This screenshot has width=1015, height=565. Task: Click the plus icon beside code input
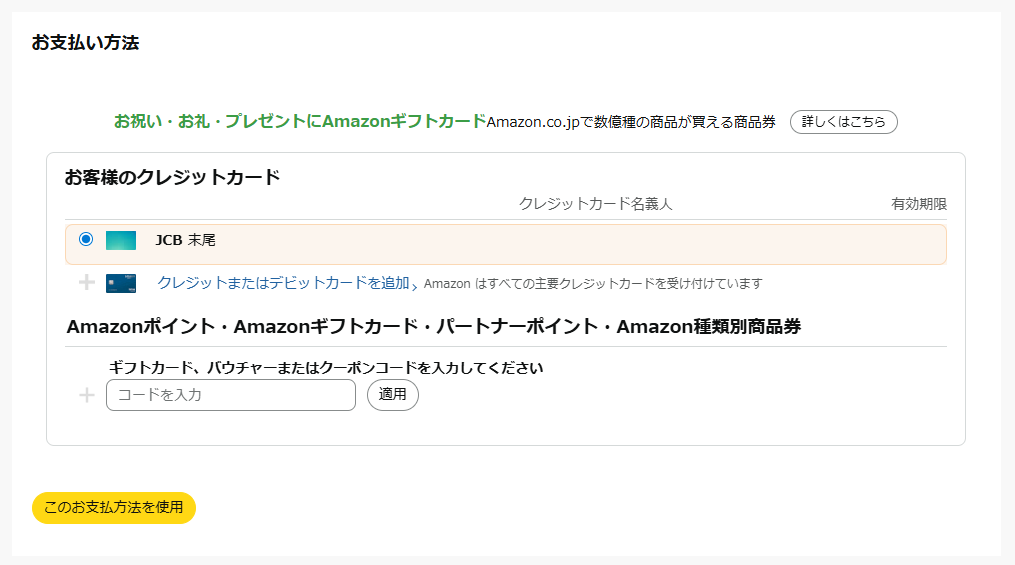point(87,395)
